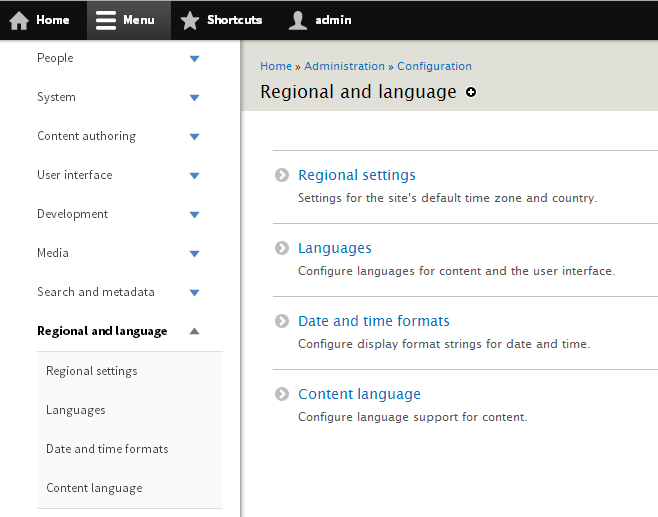This screenshot has width=658, height=517.
Task: Click arrow icon beside Date and time formats
Action: click(x=282, y=321)
